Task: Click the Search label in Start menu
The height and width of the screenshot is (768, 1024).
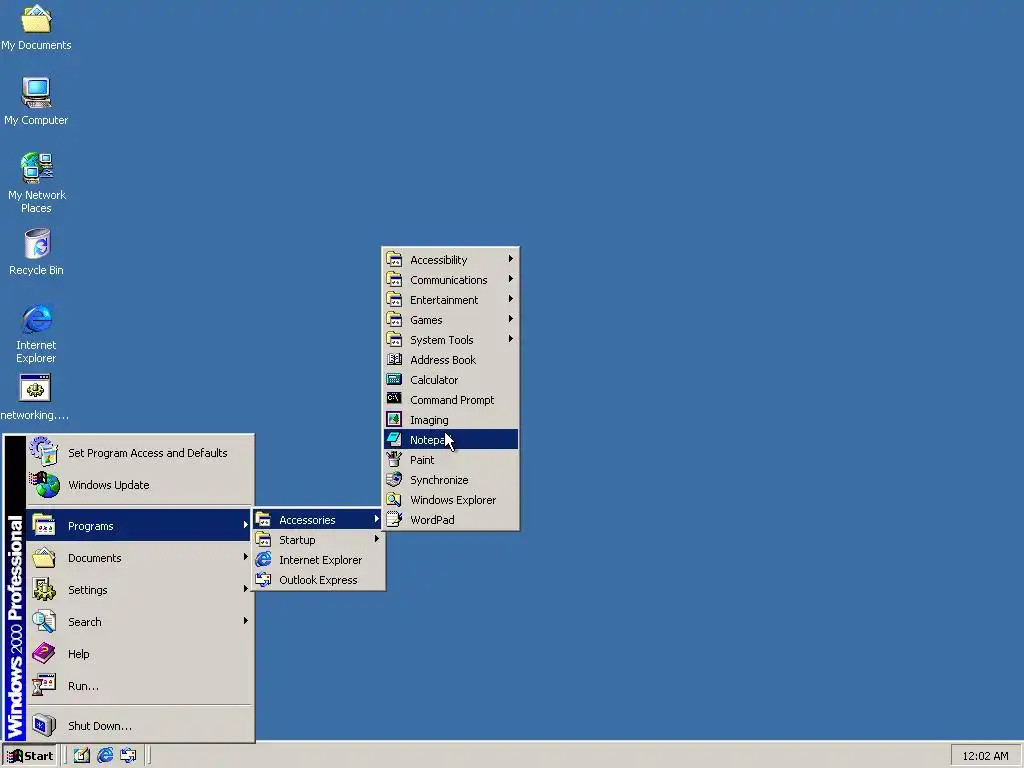Action: click(x=85, y=622)
